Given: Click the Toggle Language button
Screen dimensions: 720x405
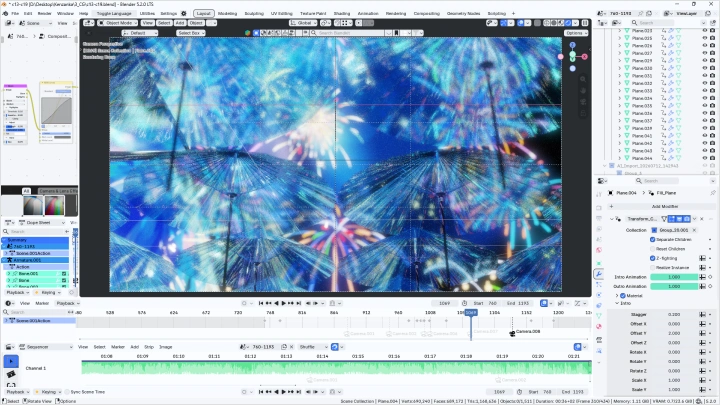Looking at the screenshot, I should (x=113, y=13).
